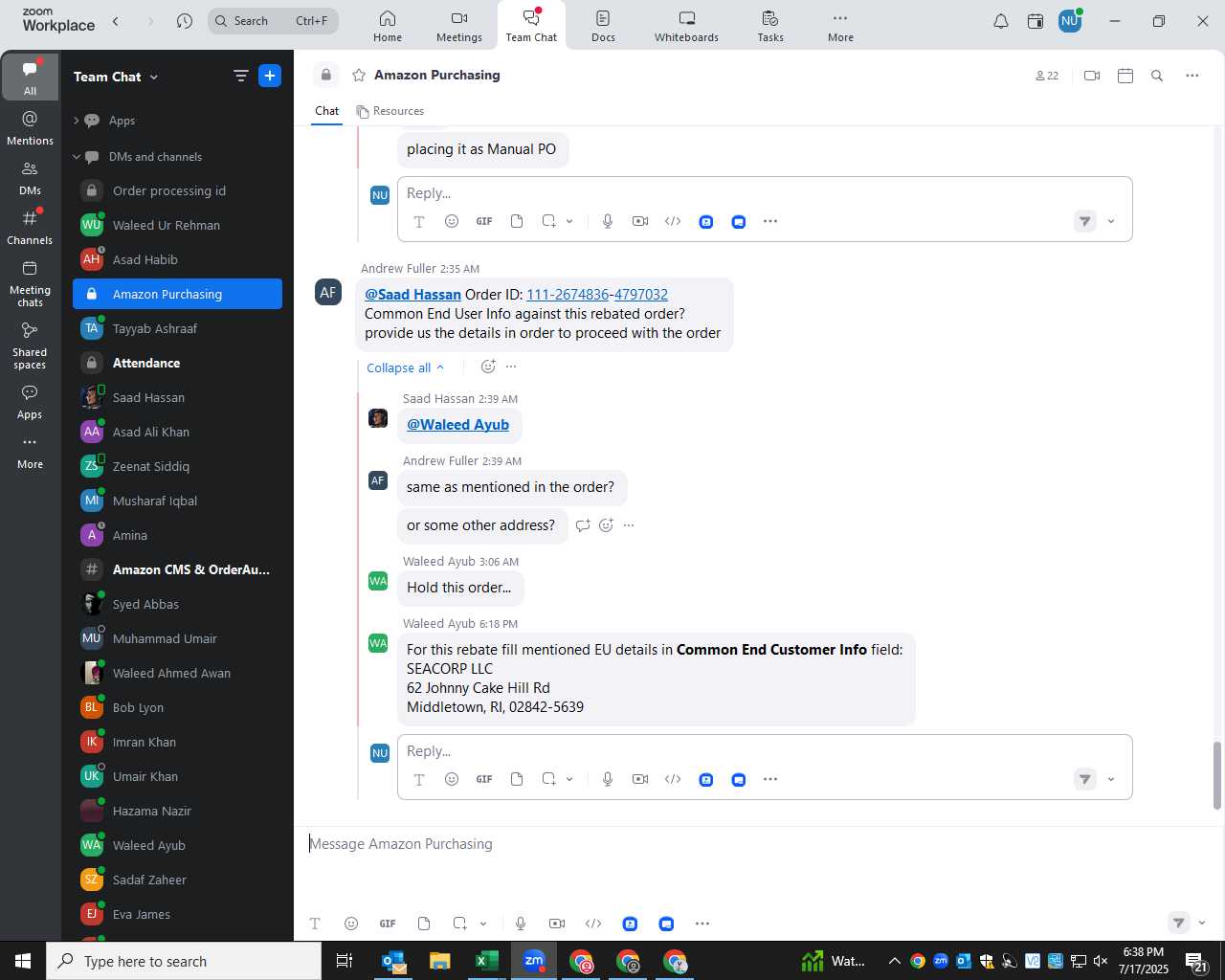This screenshot has width=1225, height=980.
Task: Open Shared spaces in the sidebar
Action: click(x=30, y=345)
